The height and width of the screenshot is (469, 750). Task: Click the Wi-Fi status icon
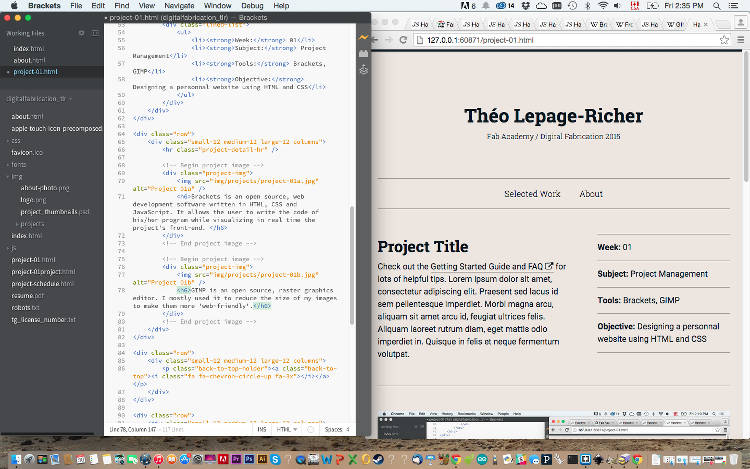(603, 6)
